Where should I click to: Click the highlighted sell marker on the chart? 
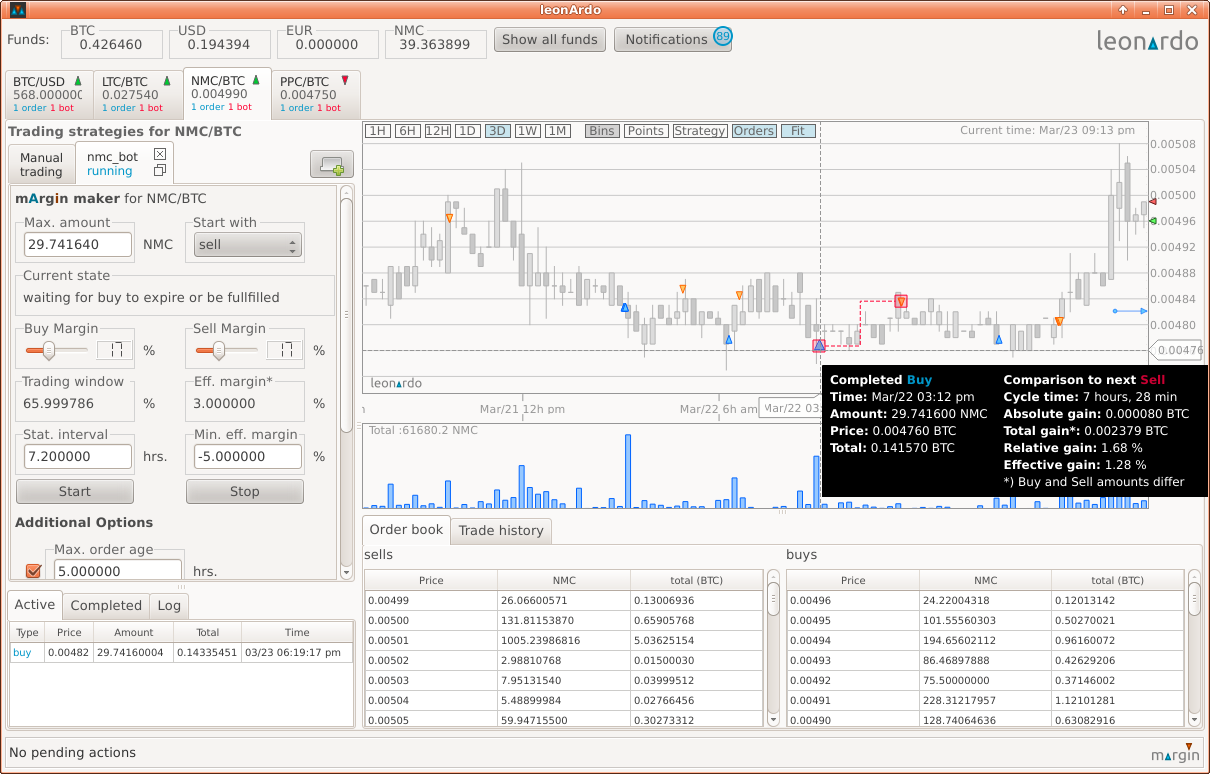tap(901, 301)
